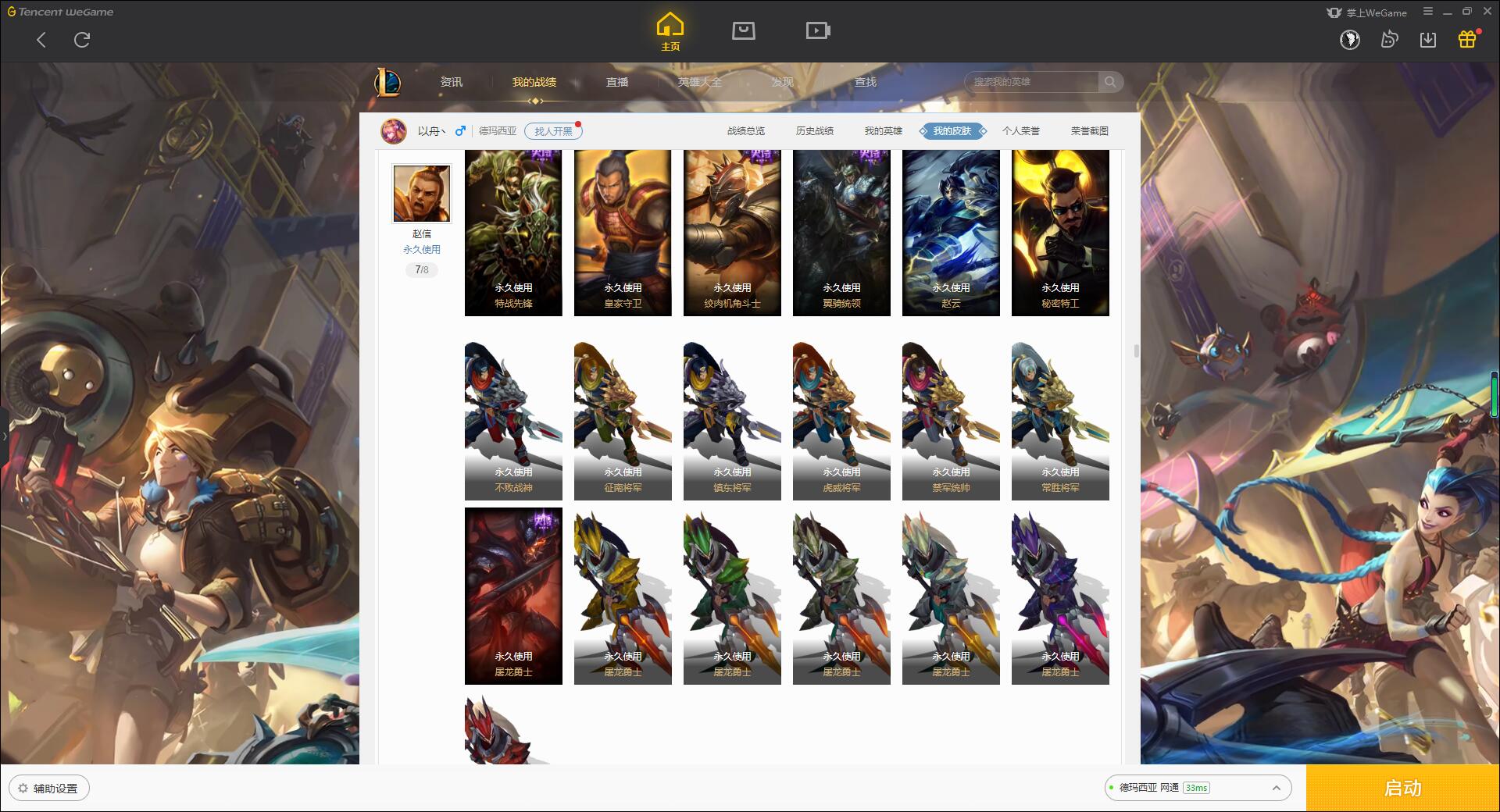
Task: Open the 发现 discover tab
Action: 783,82
